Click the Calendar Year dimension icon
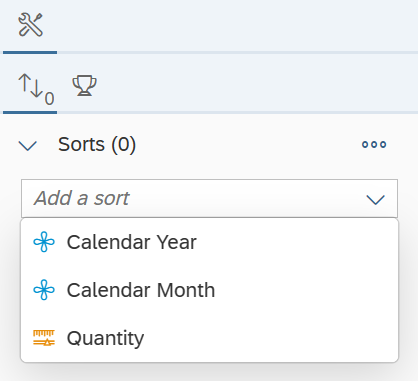 pyautogui.click(x=44, y=242)
